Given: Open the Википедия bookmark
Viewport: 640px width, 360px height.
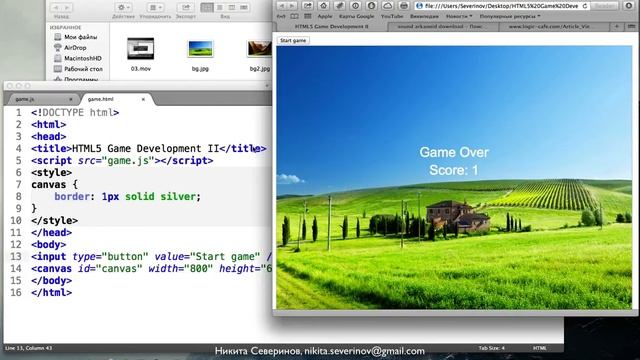Looking at the screenshot, I should [x=424, y=16].
